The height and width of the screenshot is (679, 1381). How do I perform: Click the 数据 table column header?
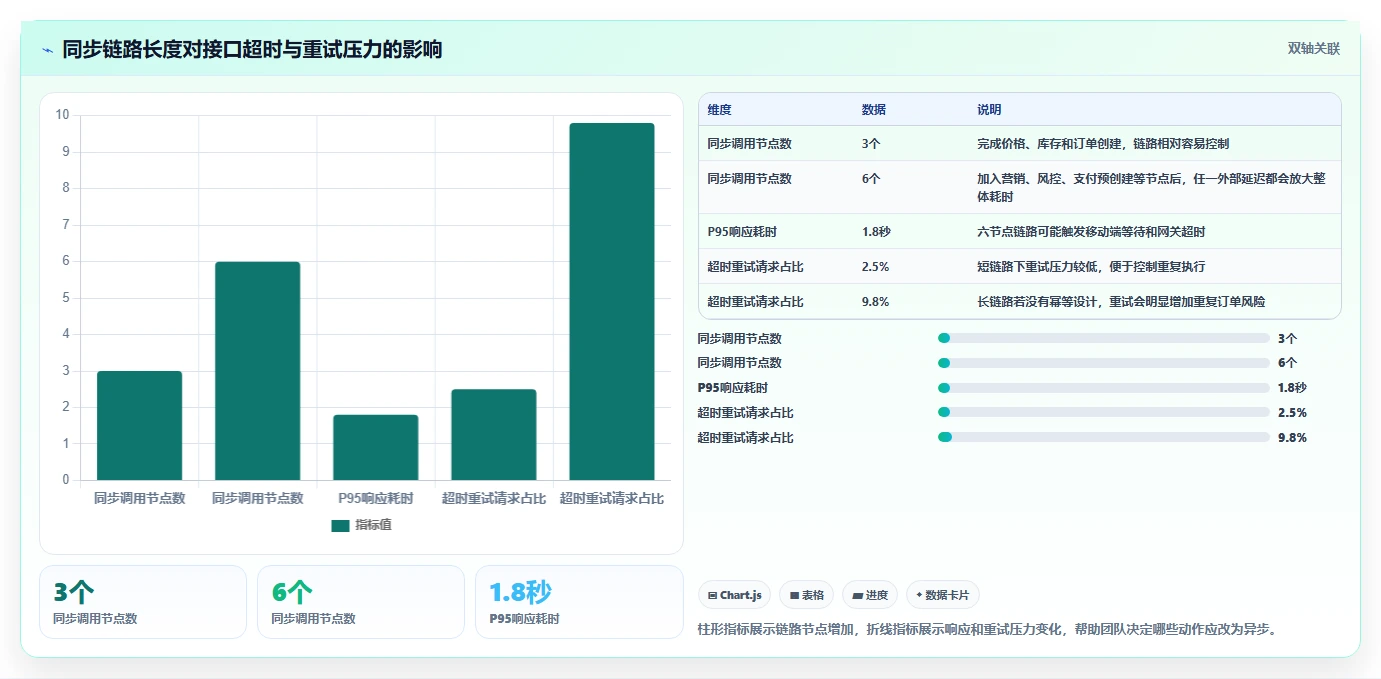(873, 110)
